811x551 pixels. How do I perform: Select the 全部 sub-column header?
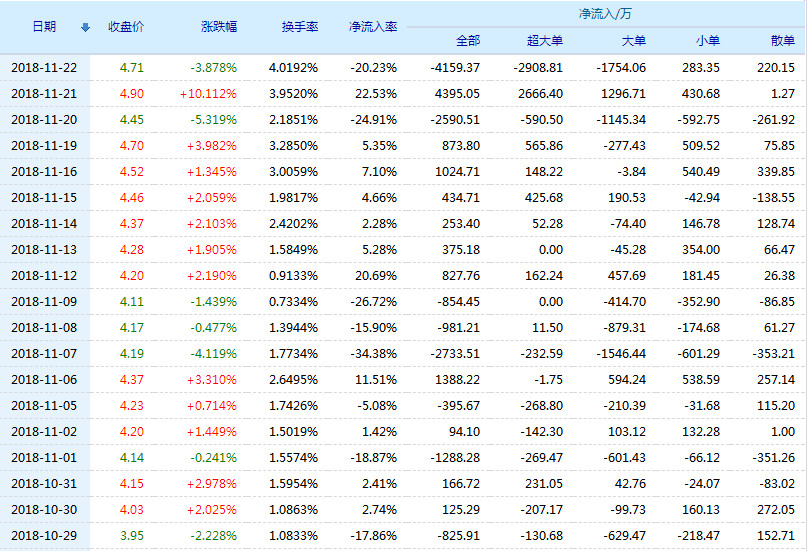pyautogui.click(x=467, y=41)
